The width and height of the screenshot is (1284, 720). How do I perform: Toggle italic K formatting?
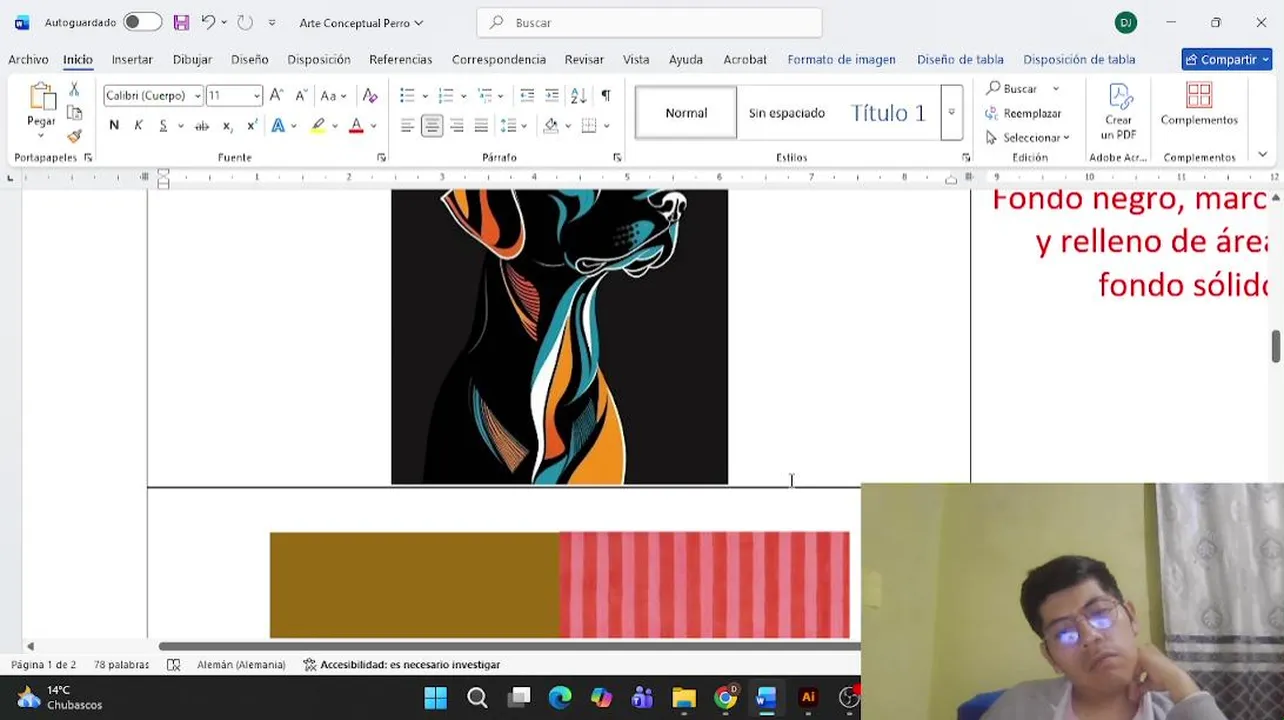pos(138,126)
